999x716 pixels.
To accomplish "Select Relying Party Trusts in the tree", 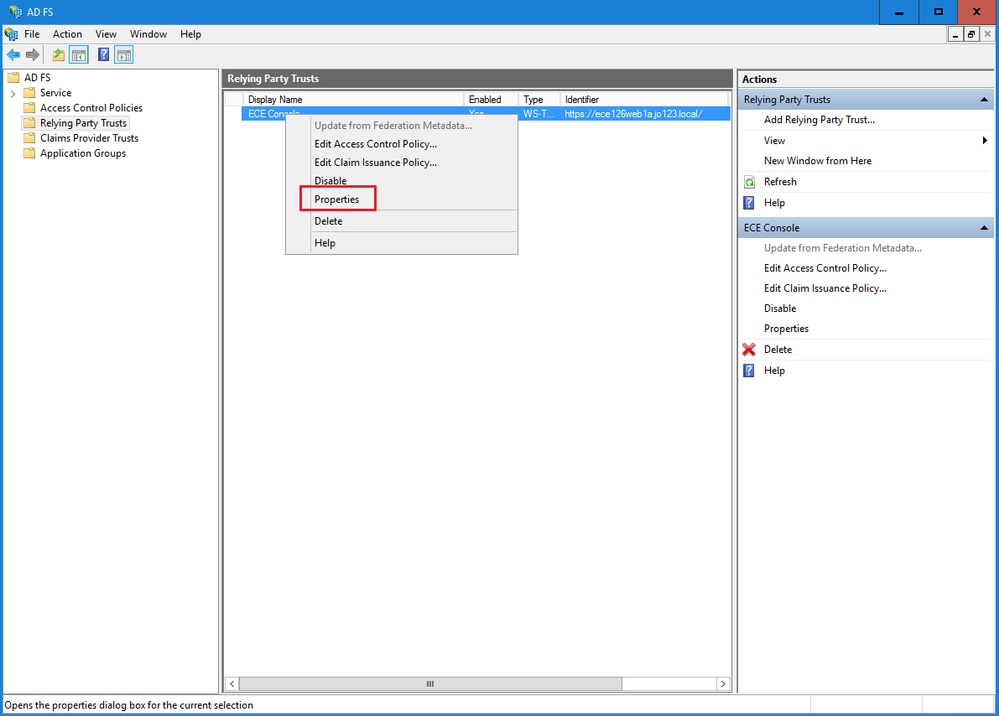I will (x=83, y=124).
